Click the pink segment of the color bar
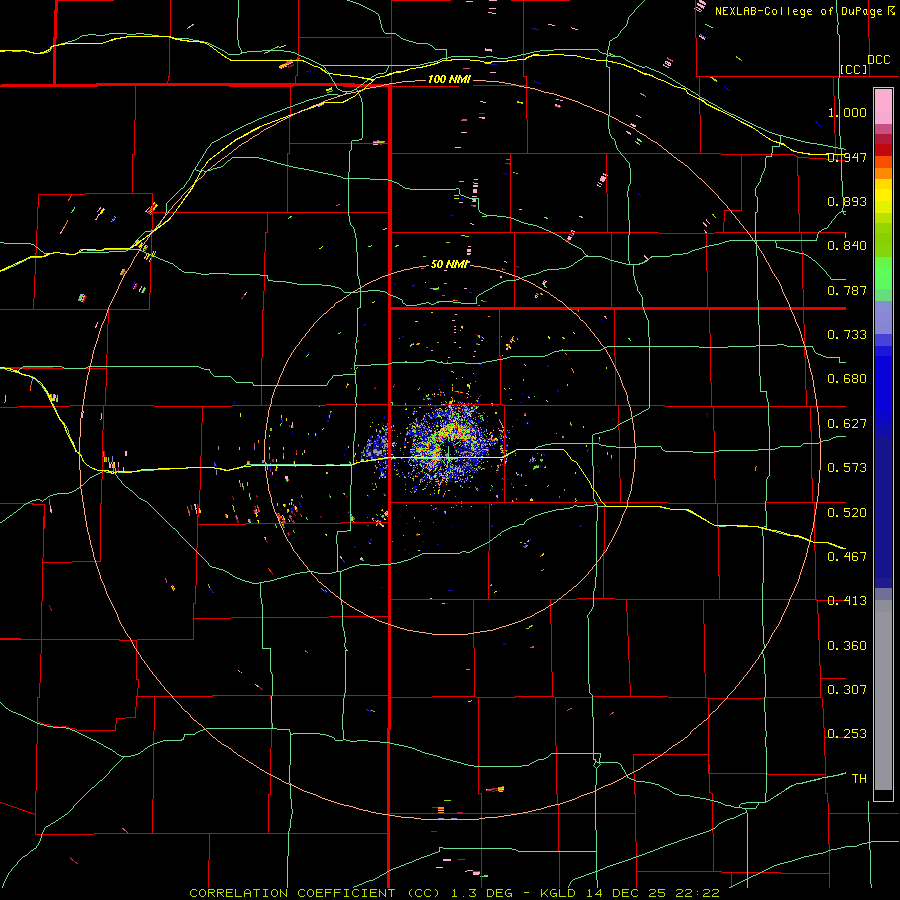 (x=883, y=107)
